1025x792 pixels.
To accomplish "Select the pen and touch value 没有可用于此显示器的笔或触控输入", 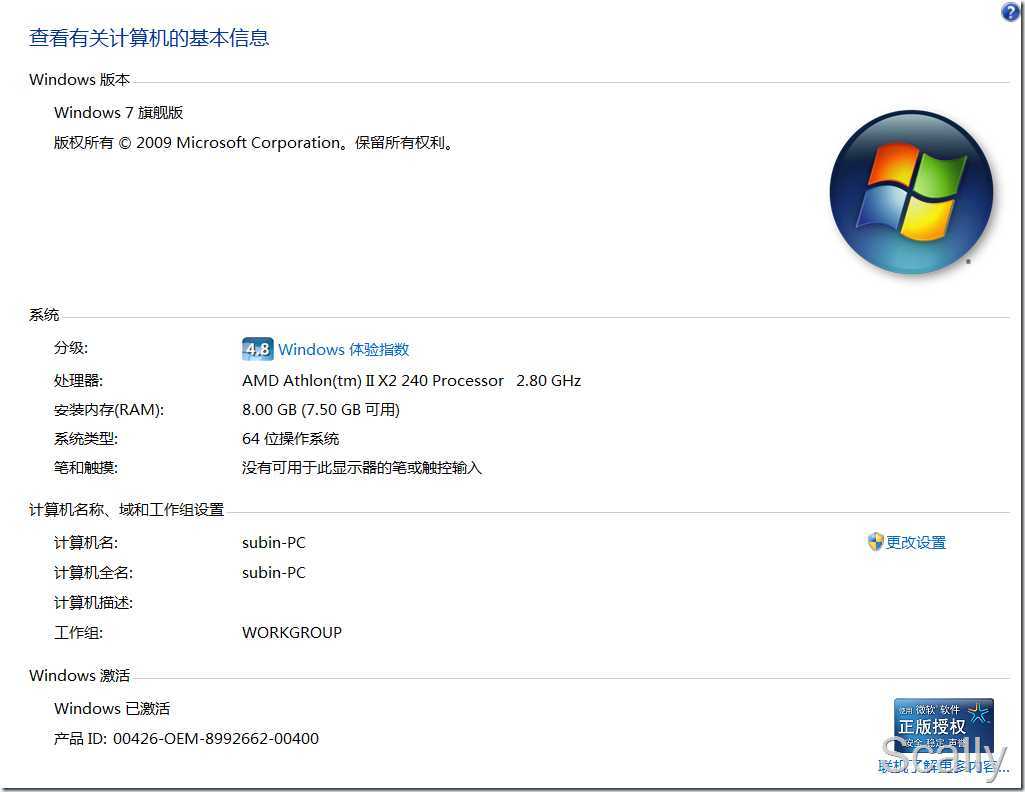I will (x=361, y=468).
